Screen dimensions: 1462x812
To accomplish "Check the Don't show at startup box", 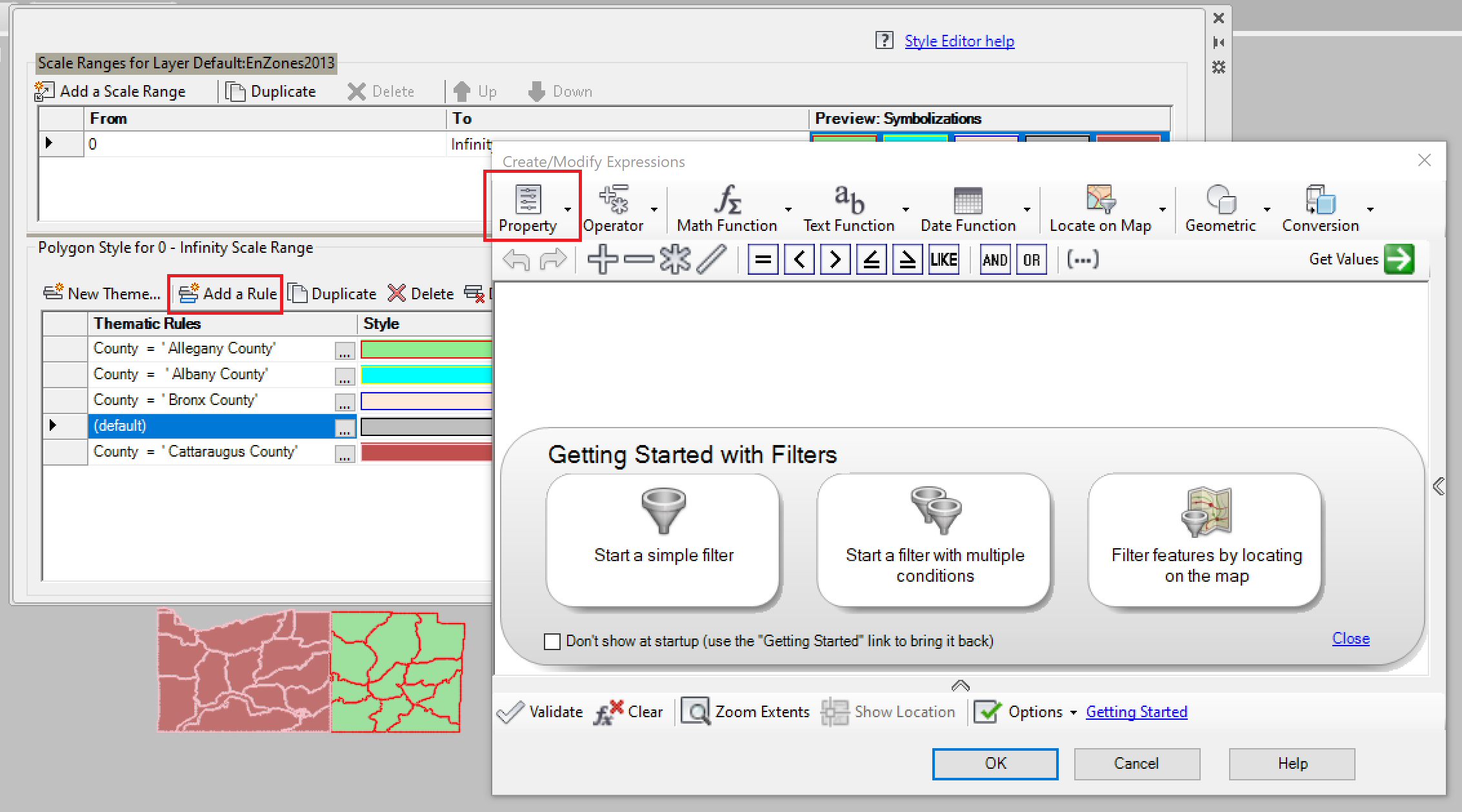I will click(x=552, y=641).
